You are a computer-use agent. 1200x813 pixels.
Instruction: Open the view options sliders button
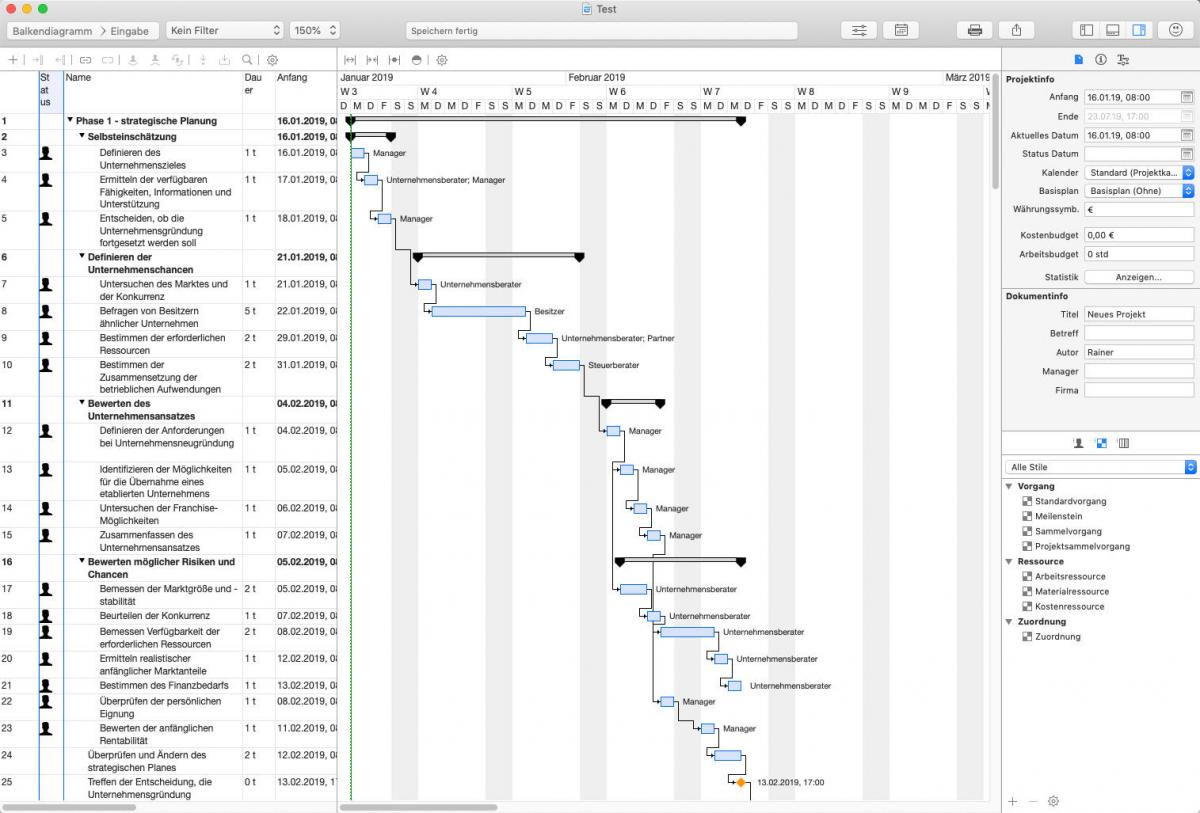click(859, 30)
